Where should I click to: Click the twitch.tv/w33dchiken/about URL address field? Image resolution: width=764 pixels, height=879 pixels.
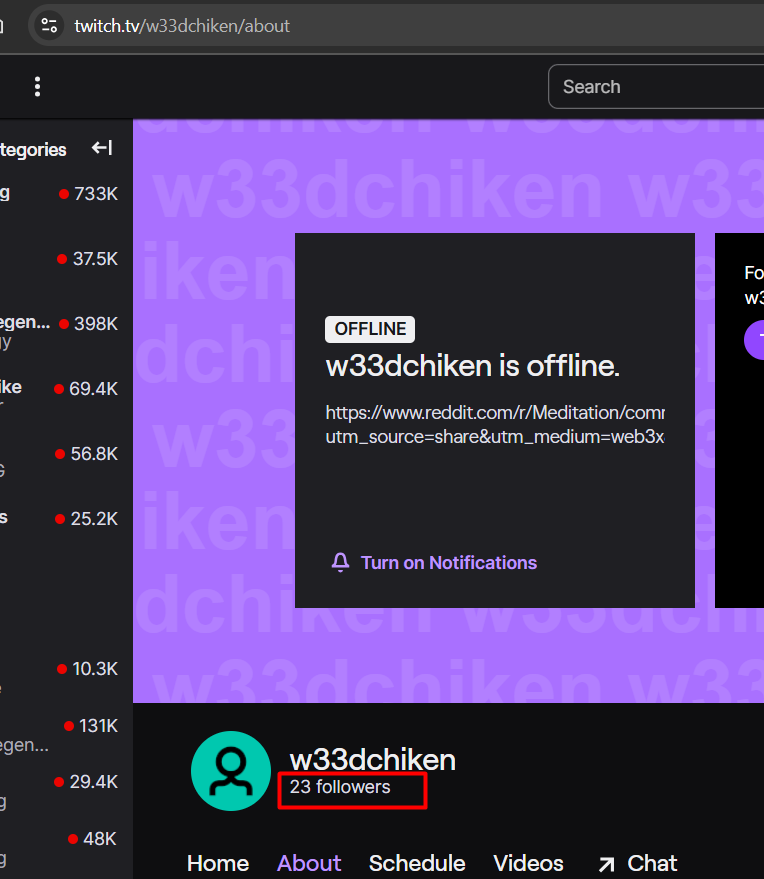point(182,26)
